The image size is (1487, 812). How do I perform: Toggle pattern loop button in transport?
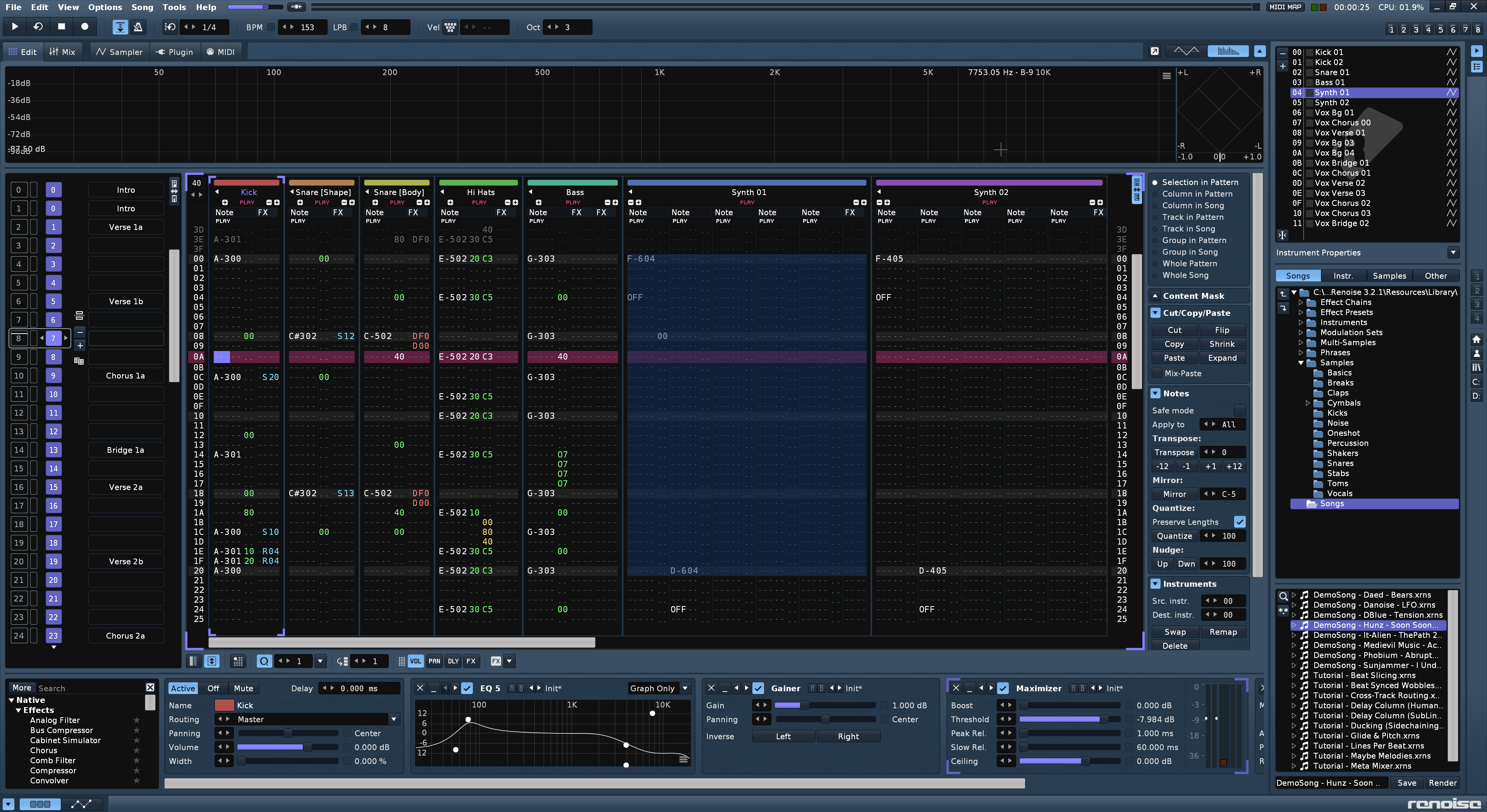click(x=38, y=27)
